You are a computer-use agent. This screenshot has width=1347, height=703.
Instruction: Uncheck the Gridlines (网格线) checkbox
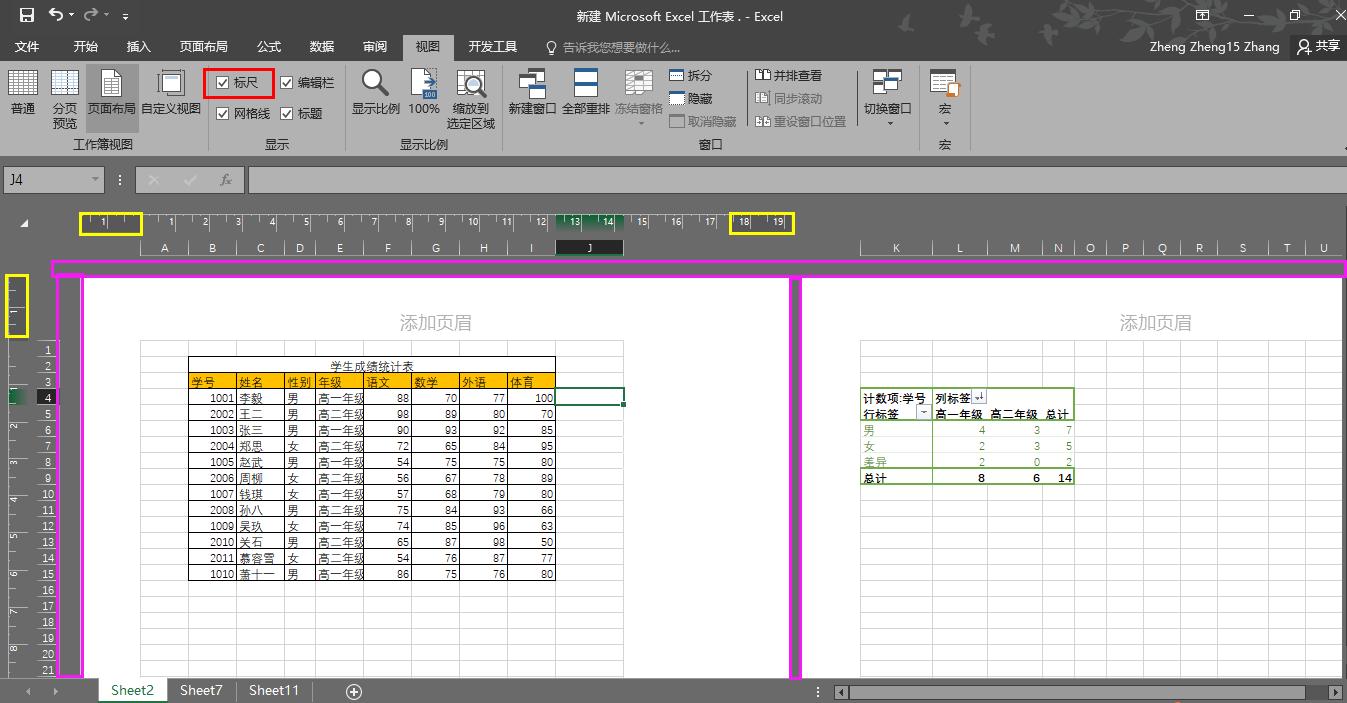tap(223, 114)
